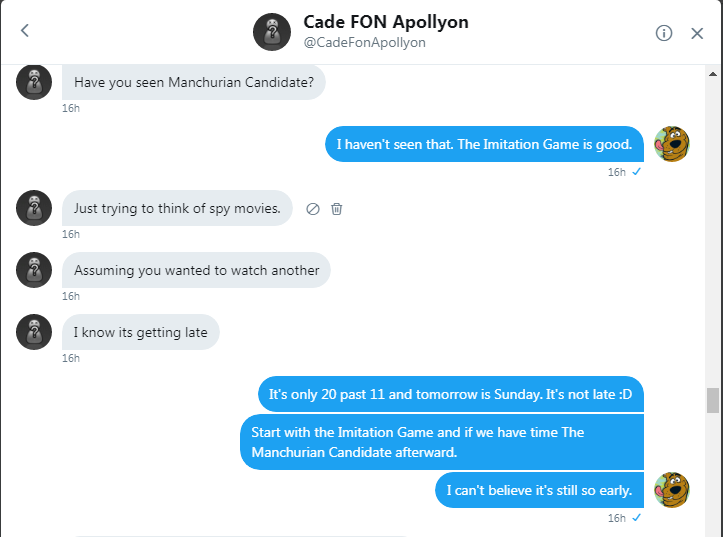723x537 pixels.
Task: Click the 16h timestamp under 'I can't believe'
Action: 616,518
